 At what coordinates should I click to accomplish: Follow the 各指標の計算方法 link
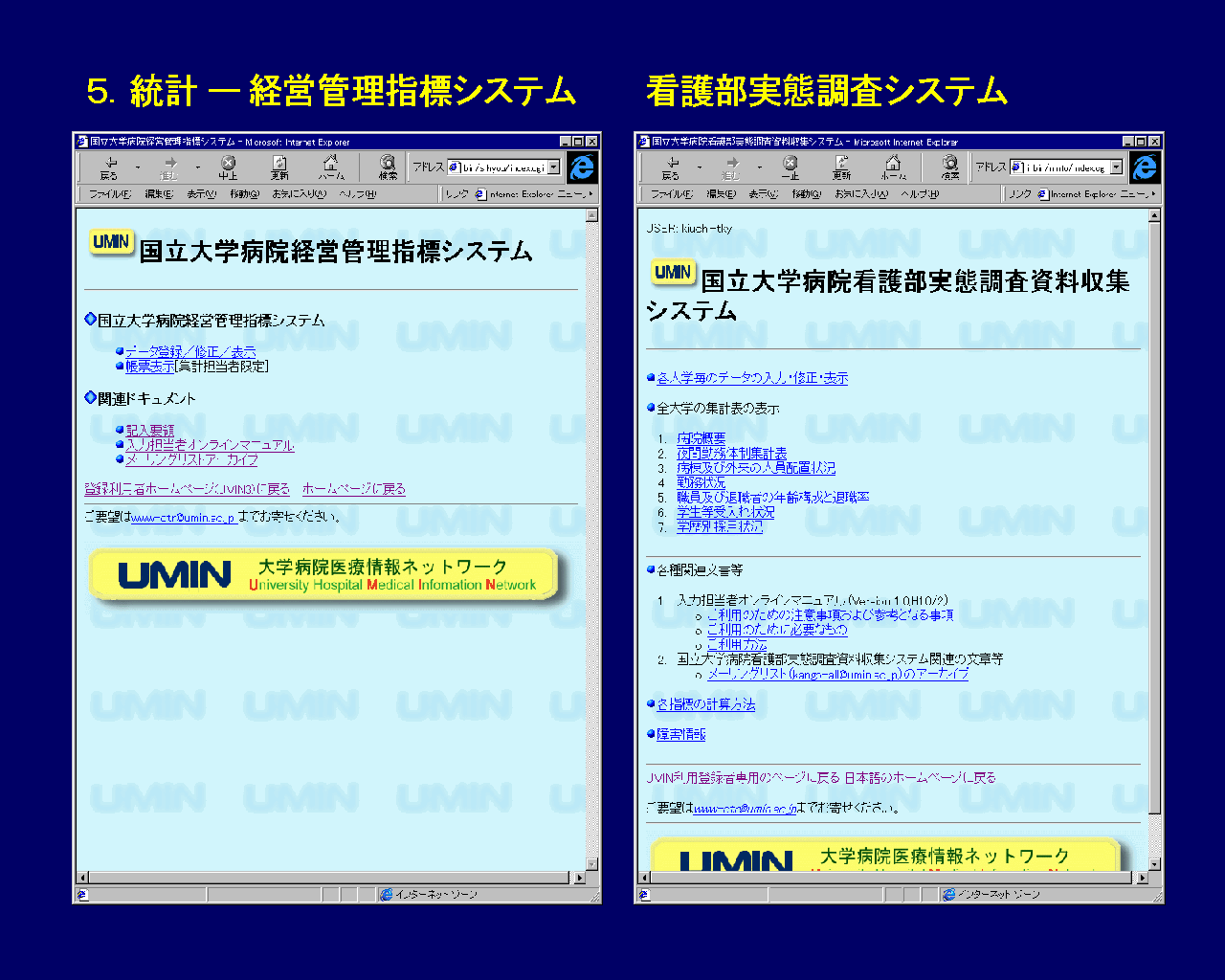click(x=705, y=704)
